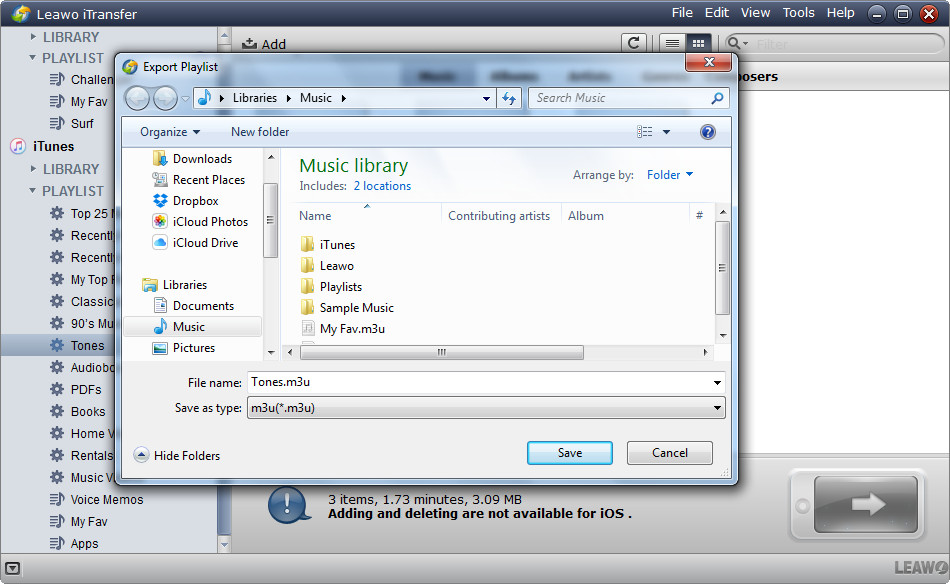
Task: Select Music in the address breadcrumb
Action: tap(316, 98)
